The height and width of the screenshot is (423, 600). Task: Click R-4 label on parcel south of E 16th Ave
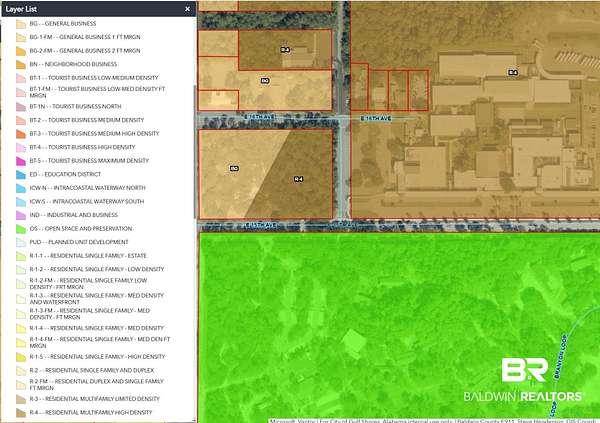298,179
